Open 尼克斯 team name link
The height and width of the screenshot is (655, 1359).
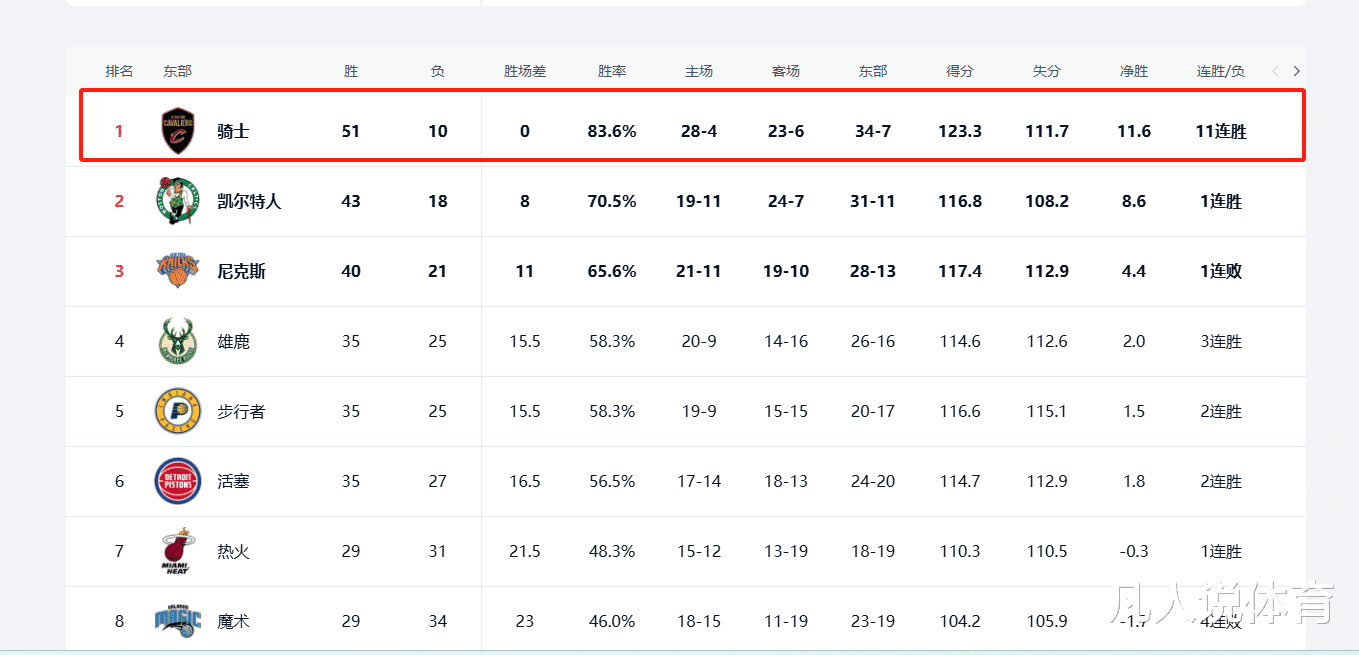241,271
